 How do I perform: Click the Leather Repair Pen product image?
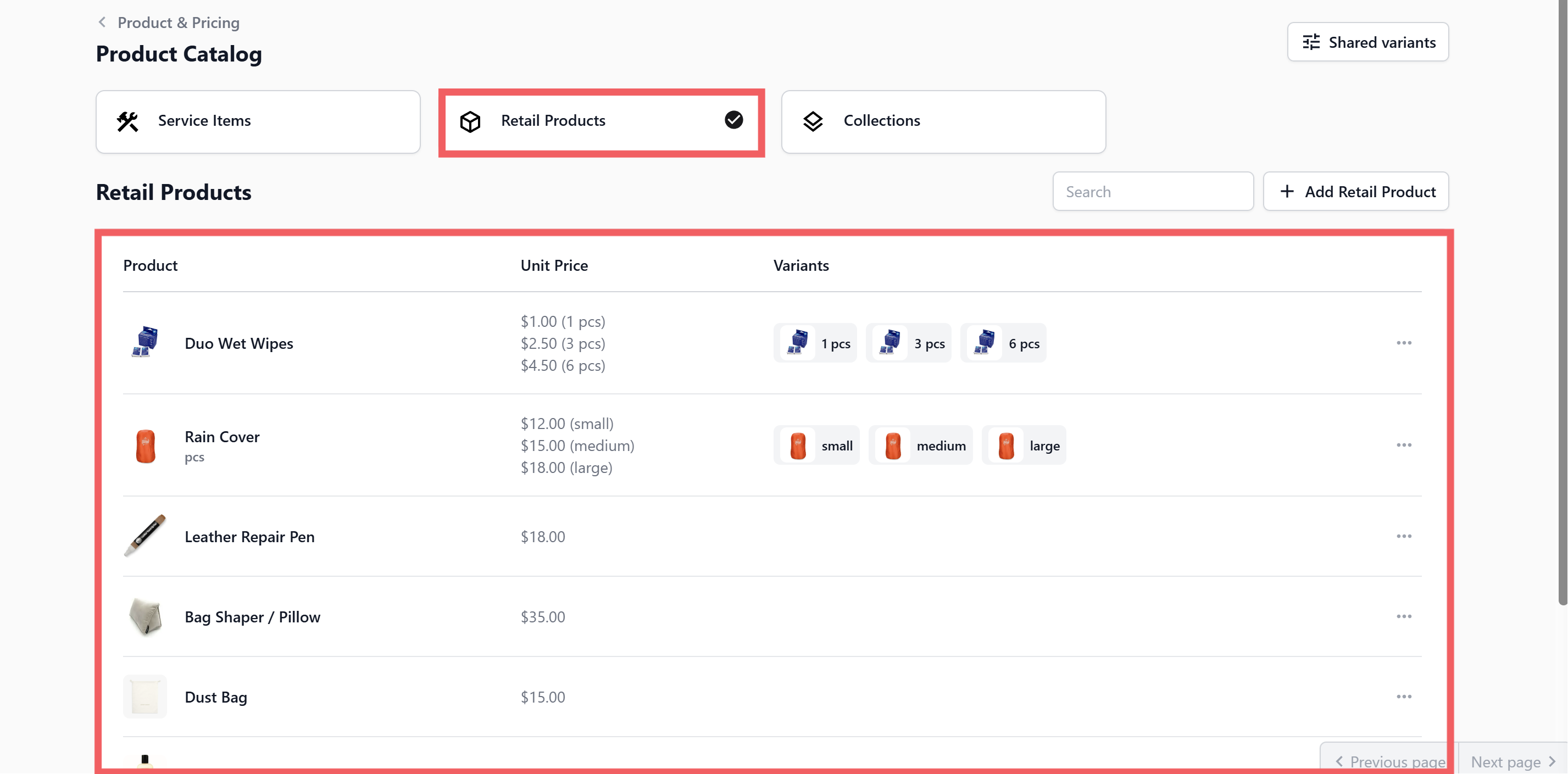(x=145, y=536)
